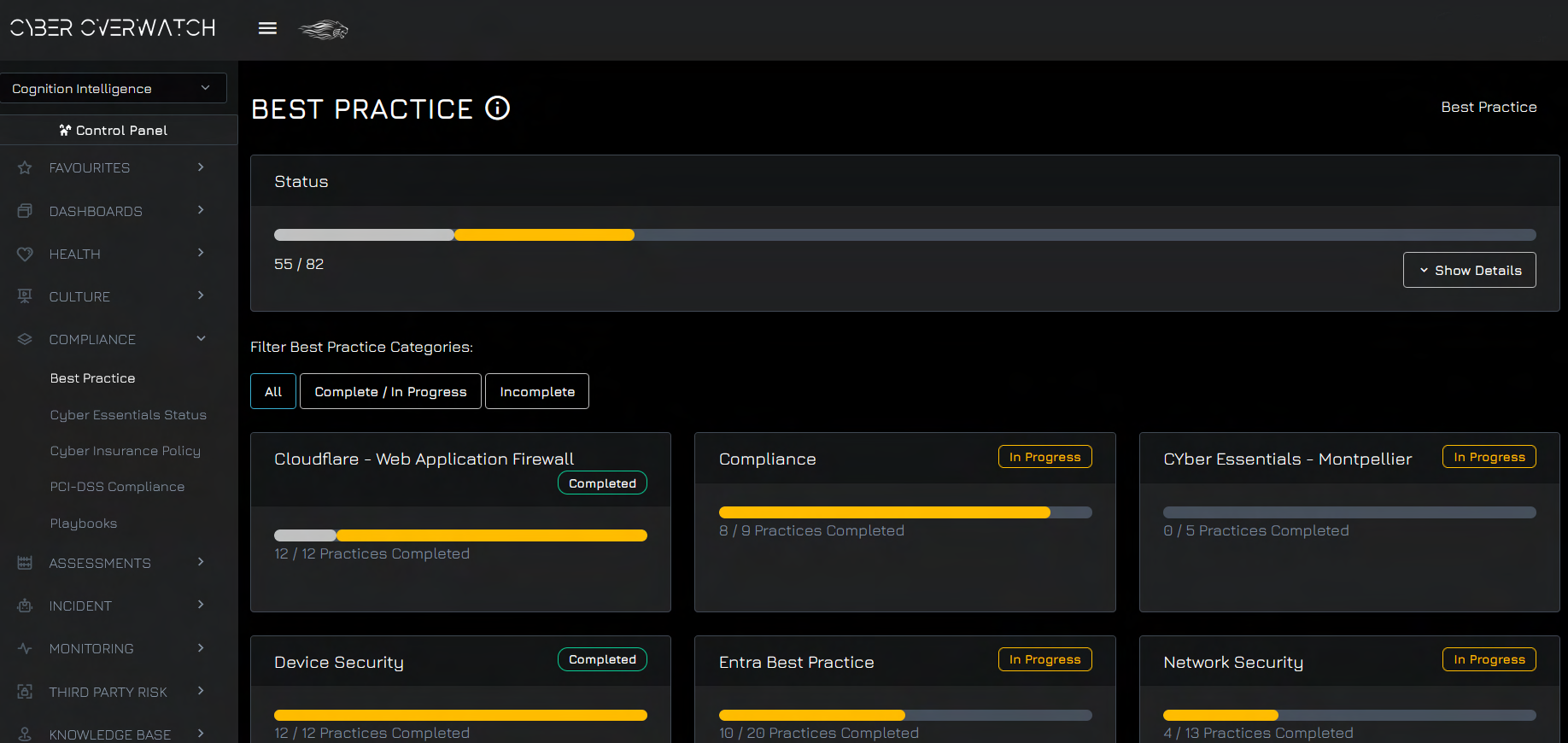Click "0 / 5 Practices Completed" text
Viewport: 1568px width, 743px height.
pos(1255,531)
